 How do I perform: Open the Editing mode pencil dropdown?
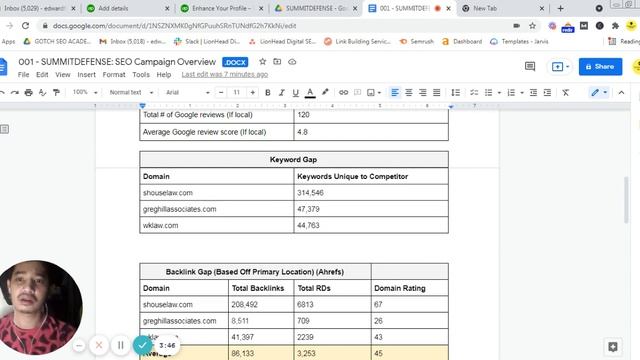coord(599,93)
